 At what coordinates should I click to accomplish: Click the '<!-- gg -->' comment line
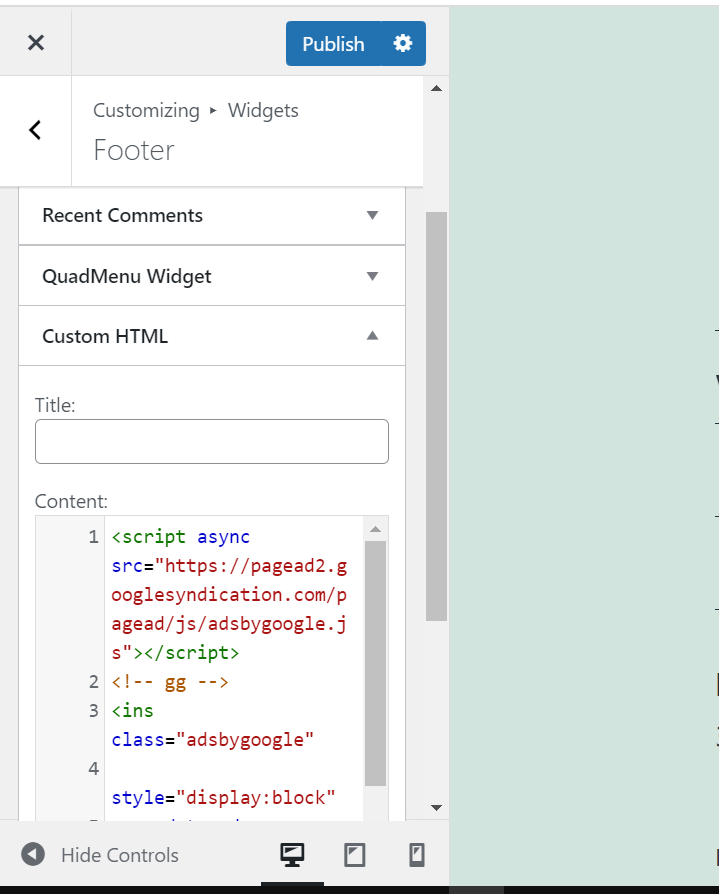[x=170, y=682]
